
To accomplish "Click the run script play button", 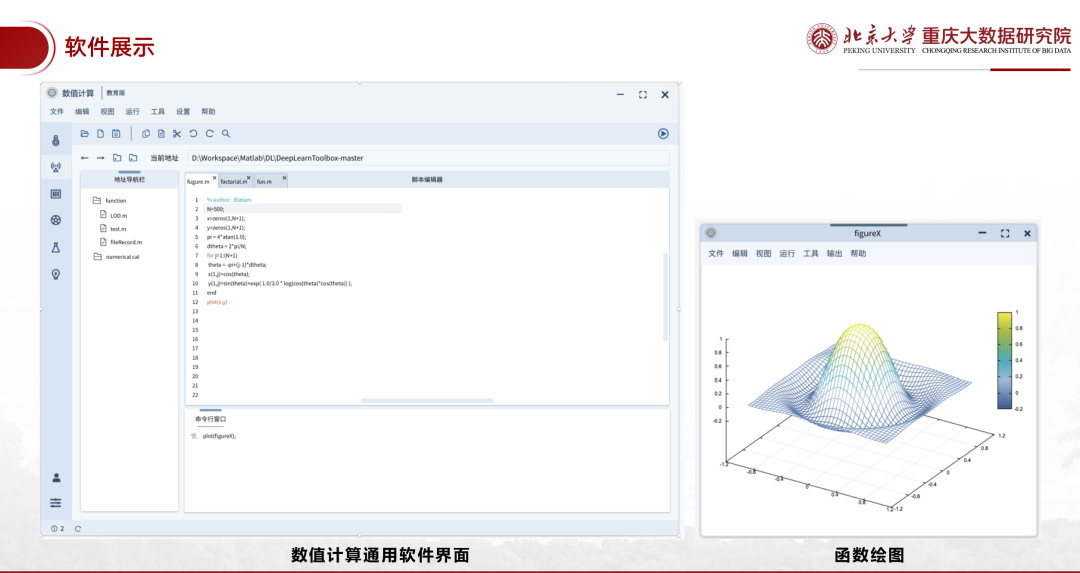I will pos(663,134).
